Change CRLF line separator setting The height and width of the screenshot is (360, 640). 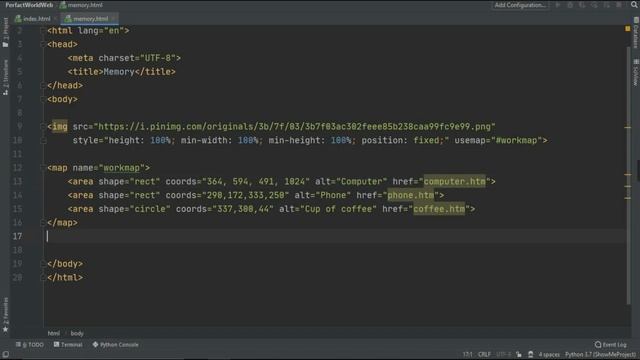pyautogui.click(x=484, y=354)
